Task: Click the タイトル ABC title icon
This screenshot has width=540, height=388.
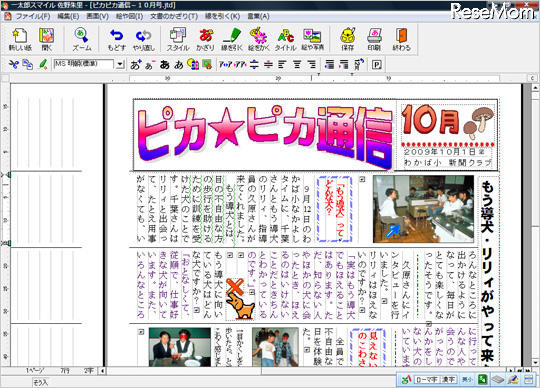Action: click(285, 39)
